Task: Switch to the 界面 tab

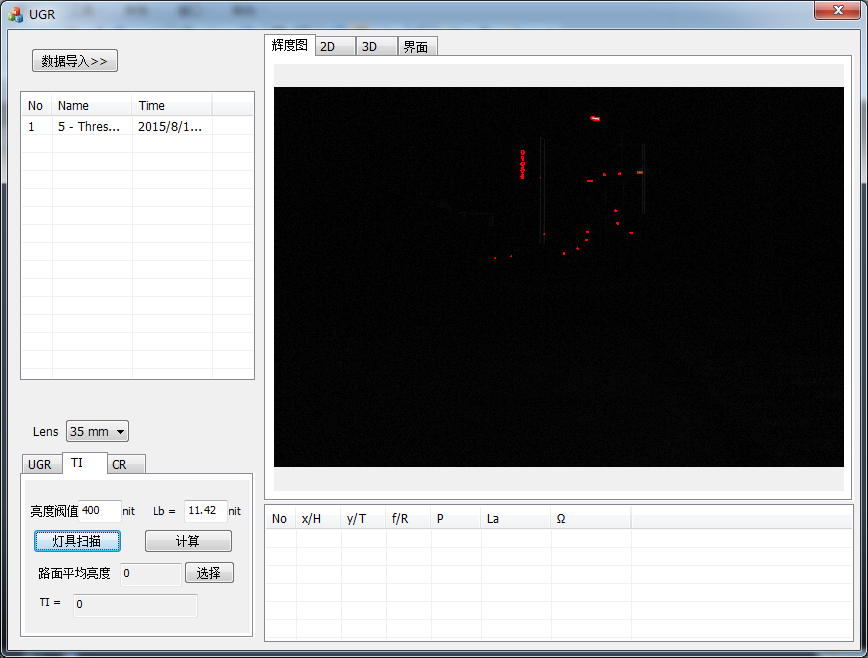Action: click(416, 47)
